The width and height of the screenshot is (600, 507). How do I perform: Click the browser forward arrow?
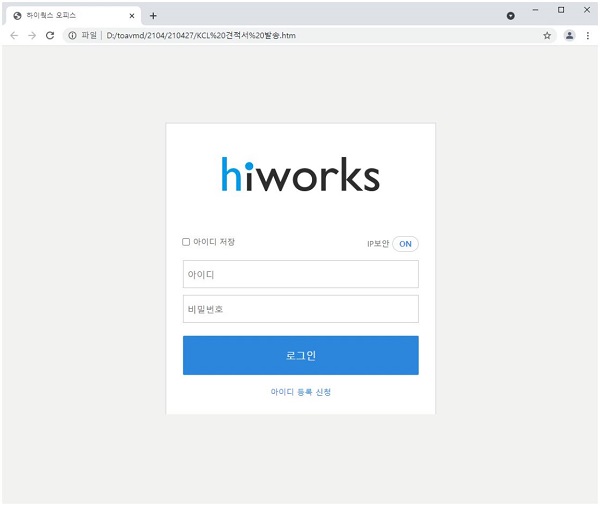[x=32, y=36]
